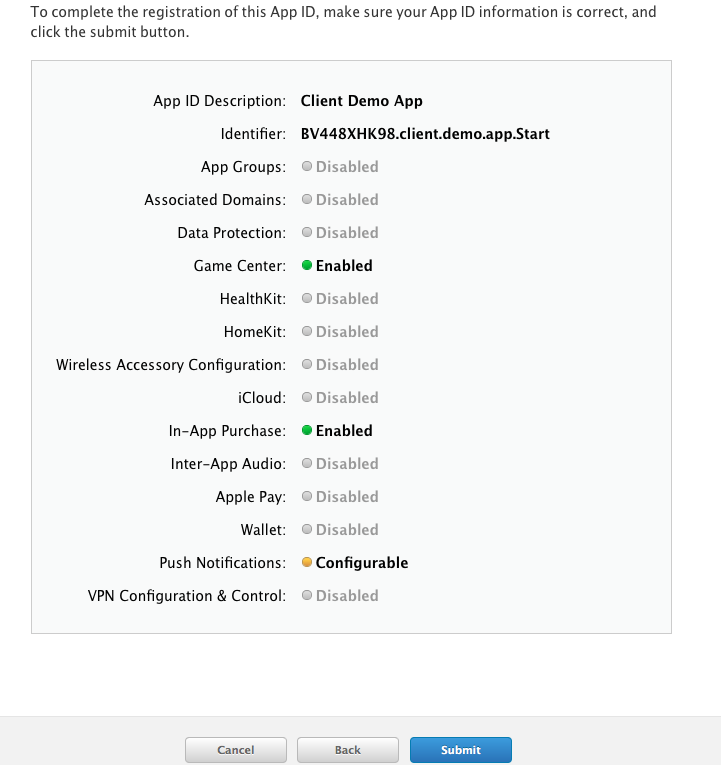
Task: Click the Cancel button
Action: tap(235, 750)
